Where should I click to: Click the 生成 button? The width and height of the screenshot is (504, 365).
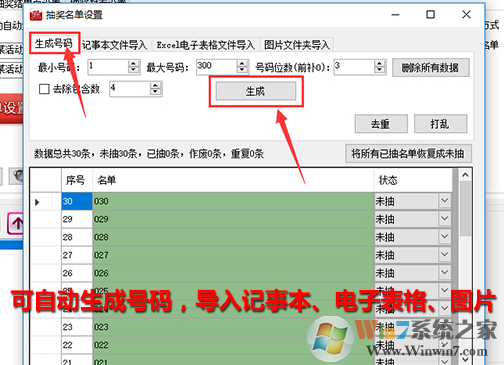256,91
